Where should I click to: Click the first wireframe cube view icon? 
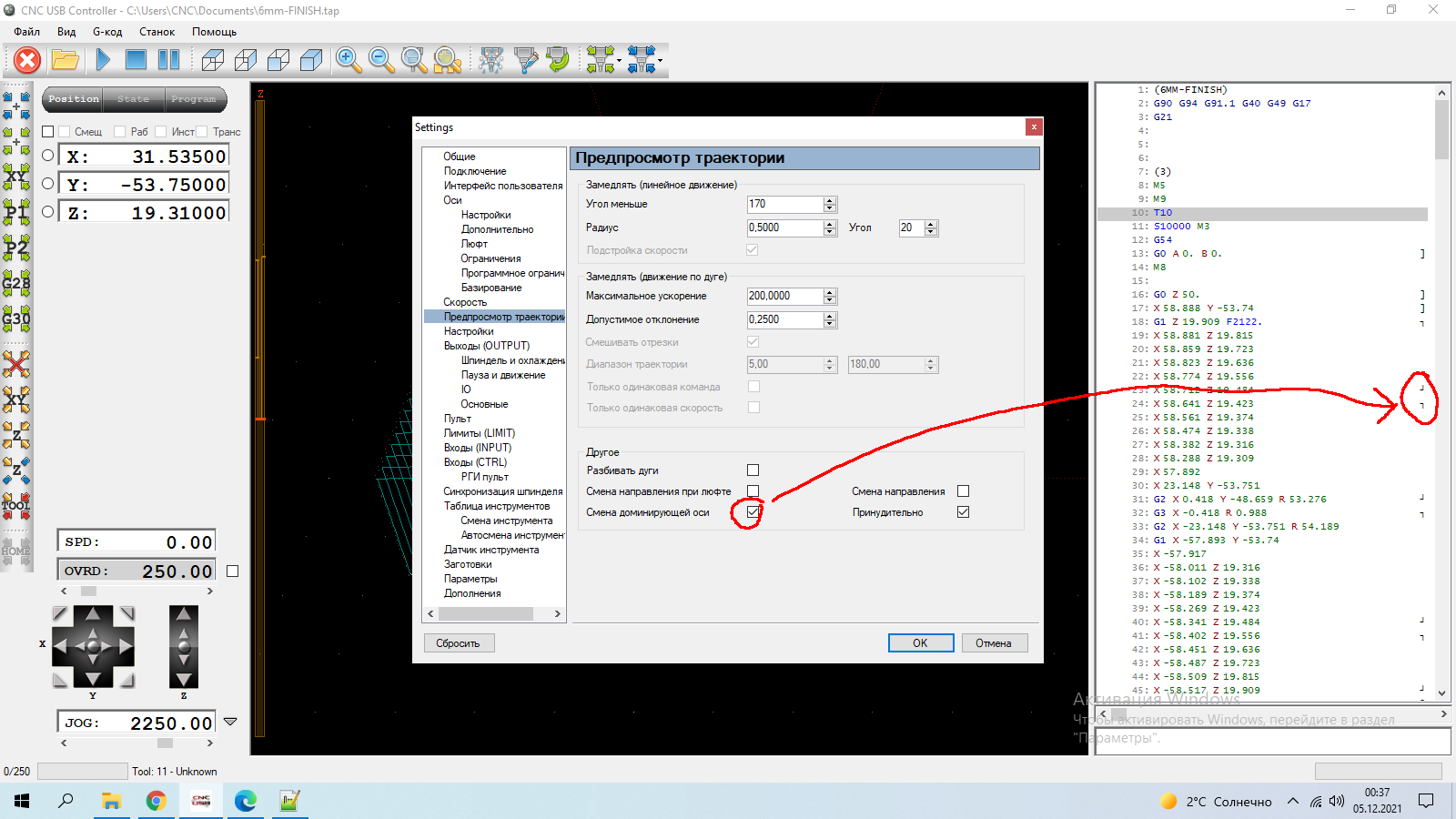click(x=213, y=60)
